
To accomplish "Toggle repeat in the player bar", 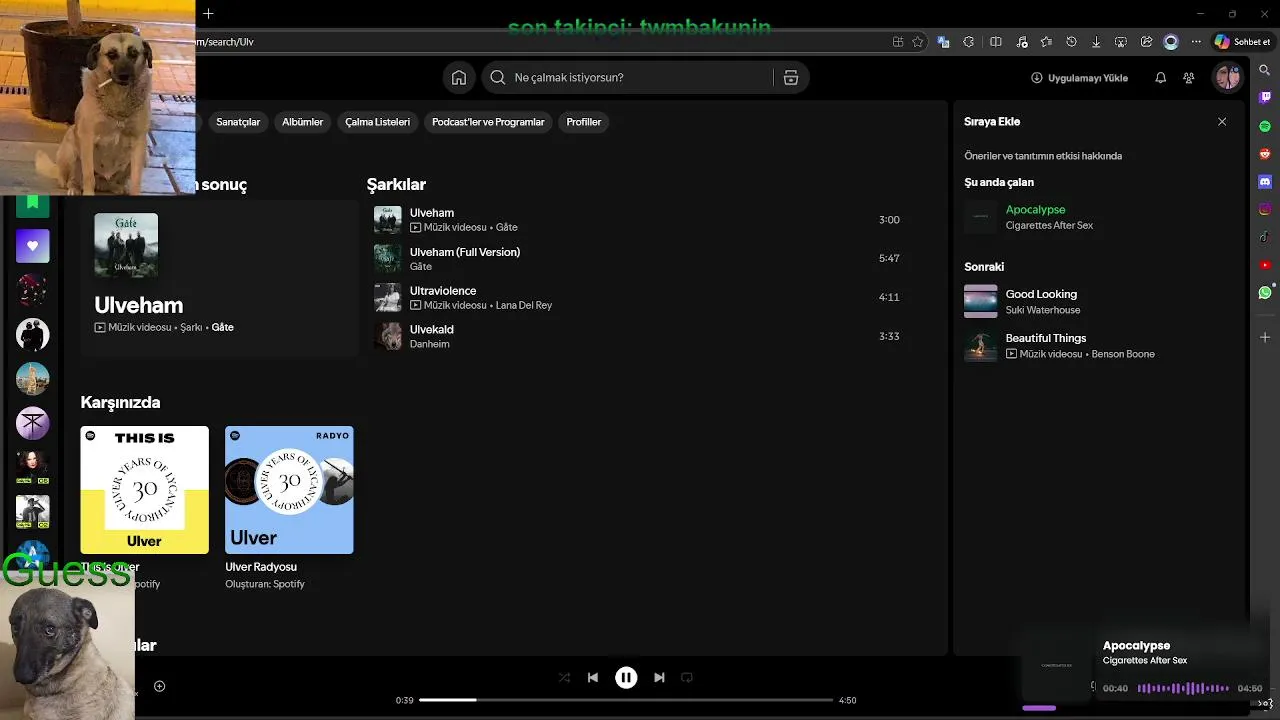I will tap(687, 677).
